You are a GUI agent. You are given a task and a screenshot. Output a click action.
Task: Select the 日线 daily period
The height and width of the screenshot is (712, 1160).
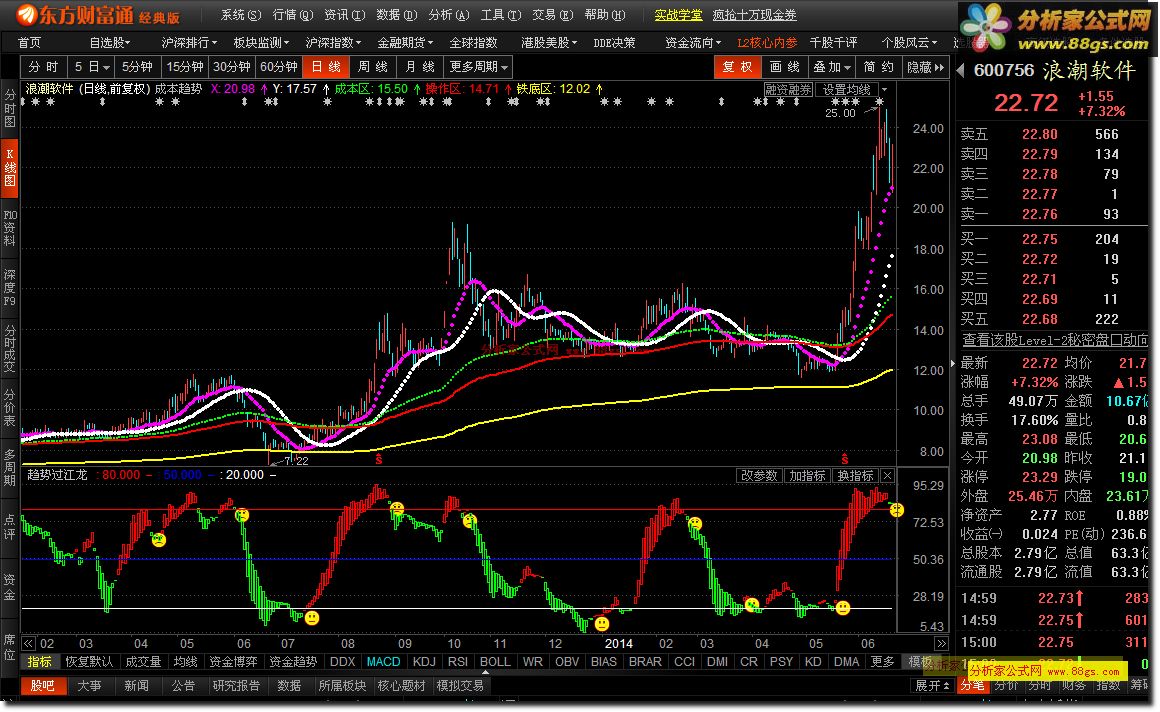point(326,67)
